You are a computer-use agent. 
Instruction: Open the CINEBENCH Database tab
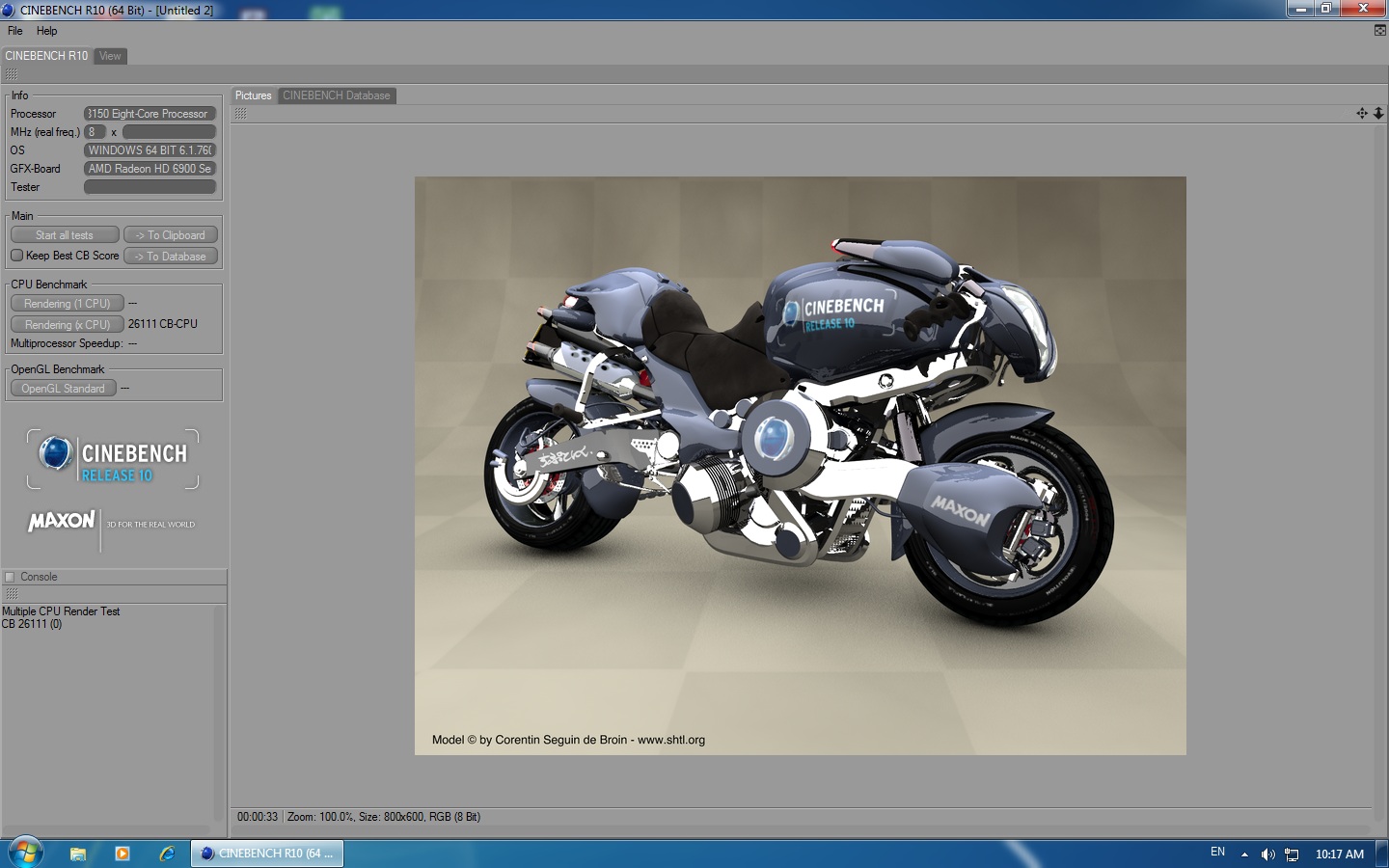click(337, 95)
